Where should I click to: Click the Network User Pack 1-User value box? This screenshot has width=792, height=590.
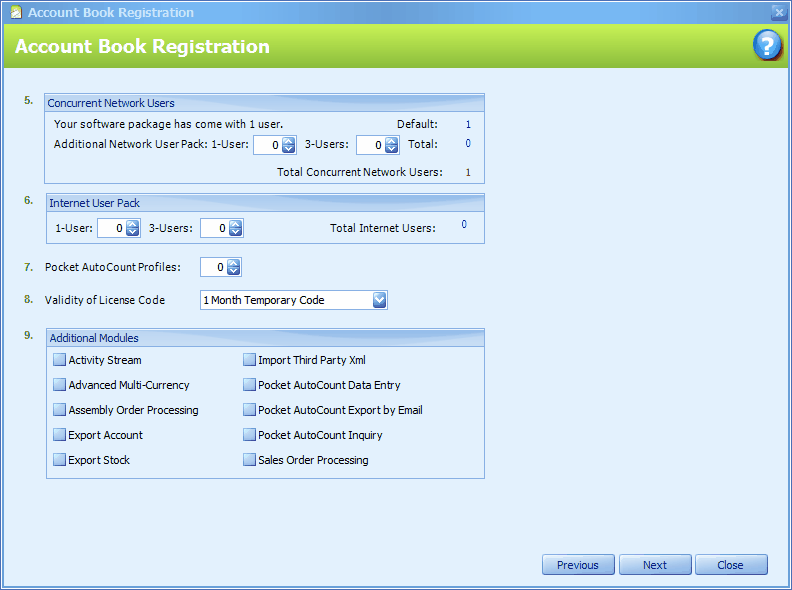pos(268,145)
